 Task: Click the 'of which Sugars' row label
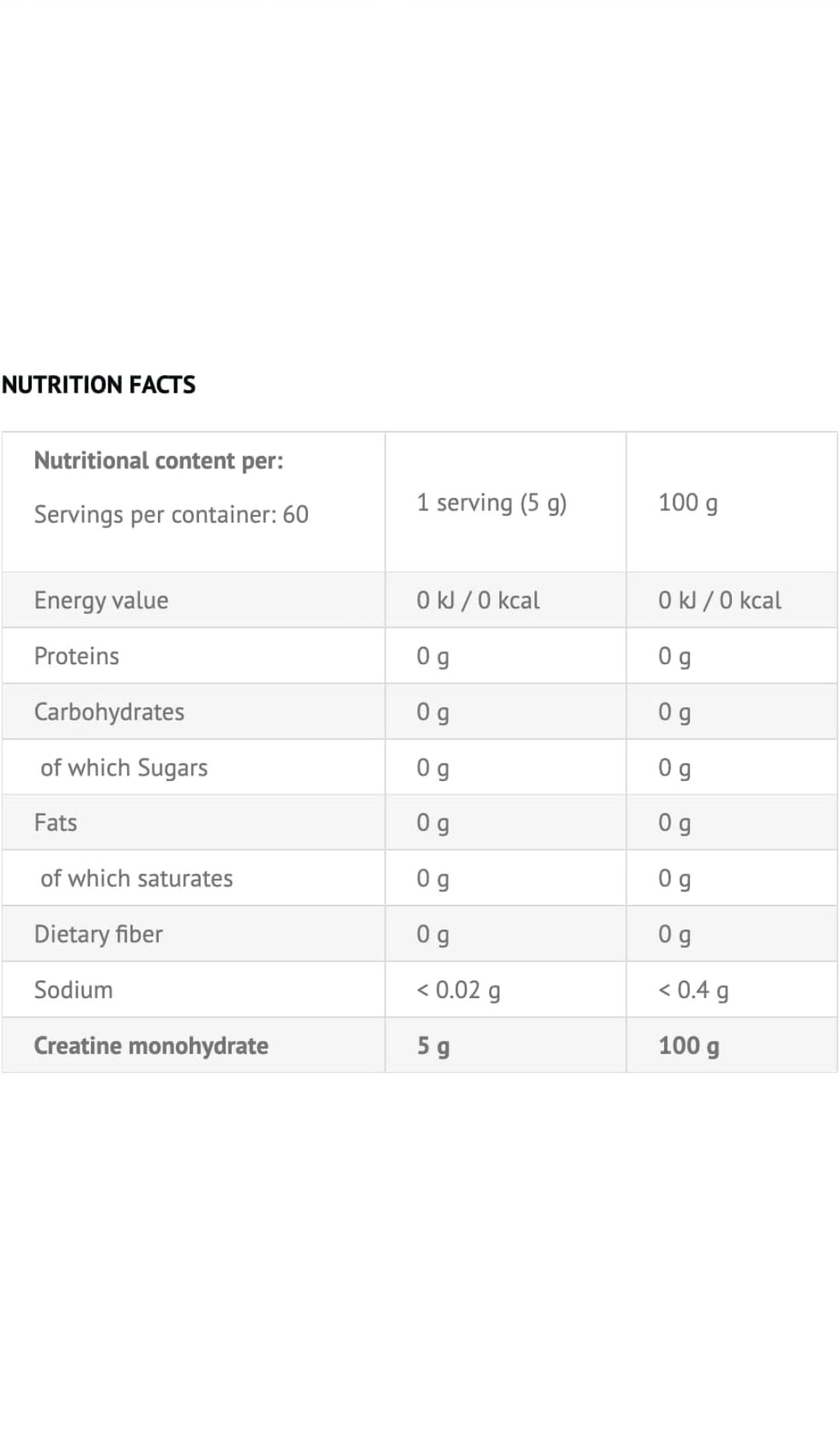tap(124, 768)
